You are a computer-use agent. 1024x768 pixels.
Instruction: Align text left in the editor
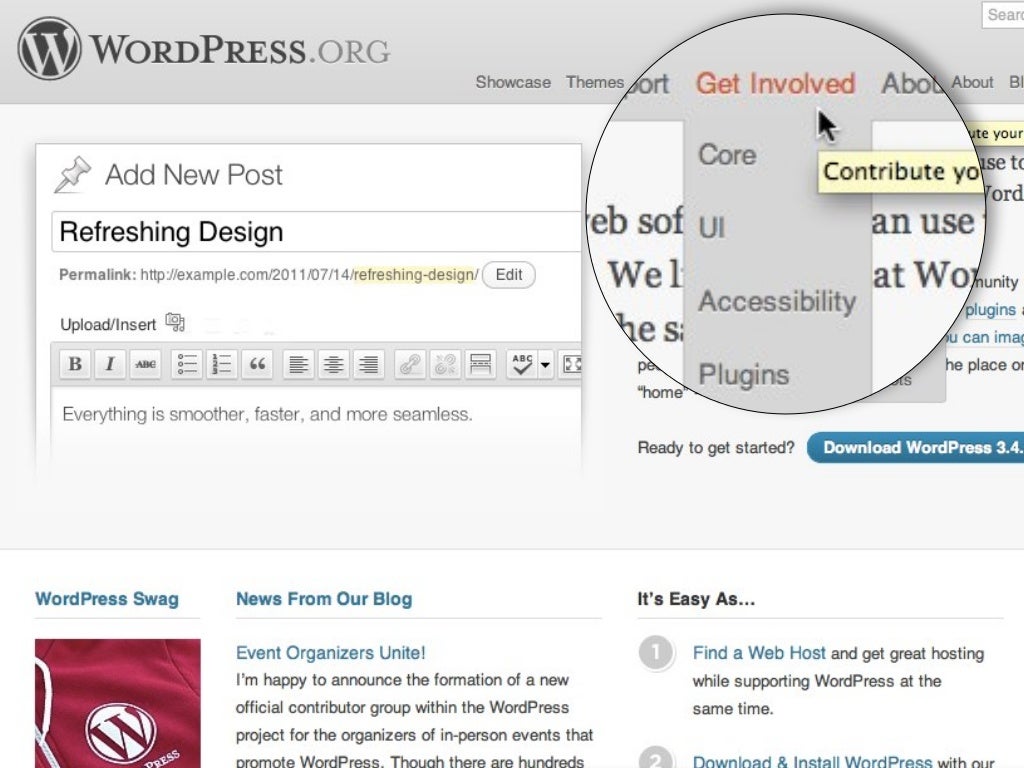tap(298, 364)
